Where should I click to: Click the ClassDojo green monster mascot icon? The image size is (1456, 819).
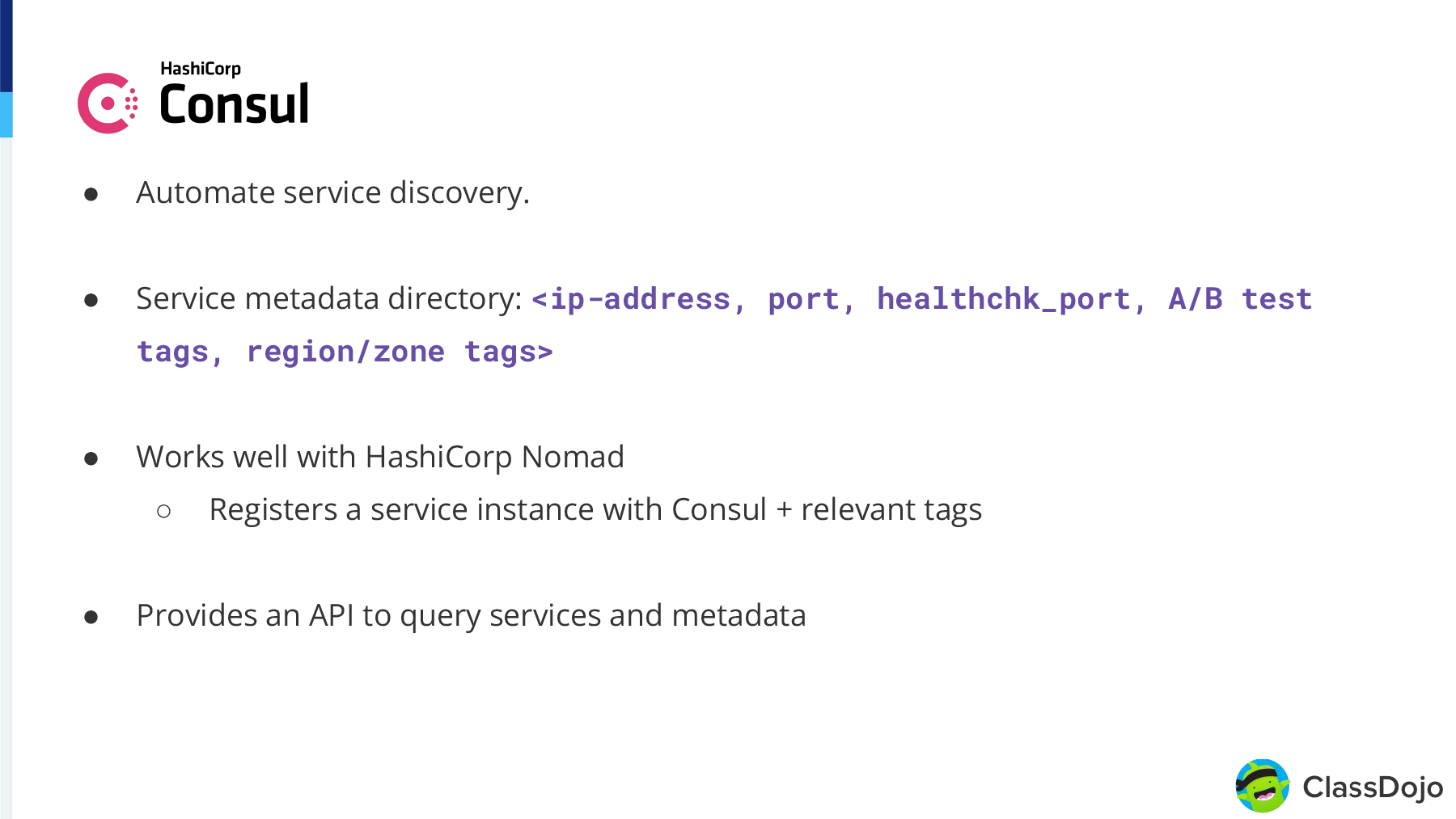(x=1263, y=786)
